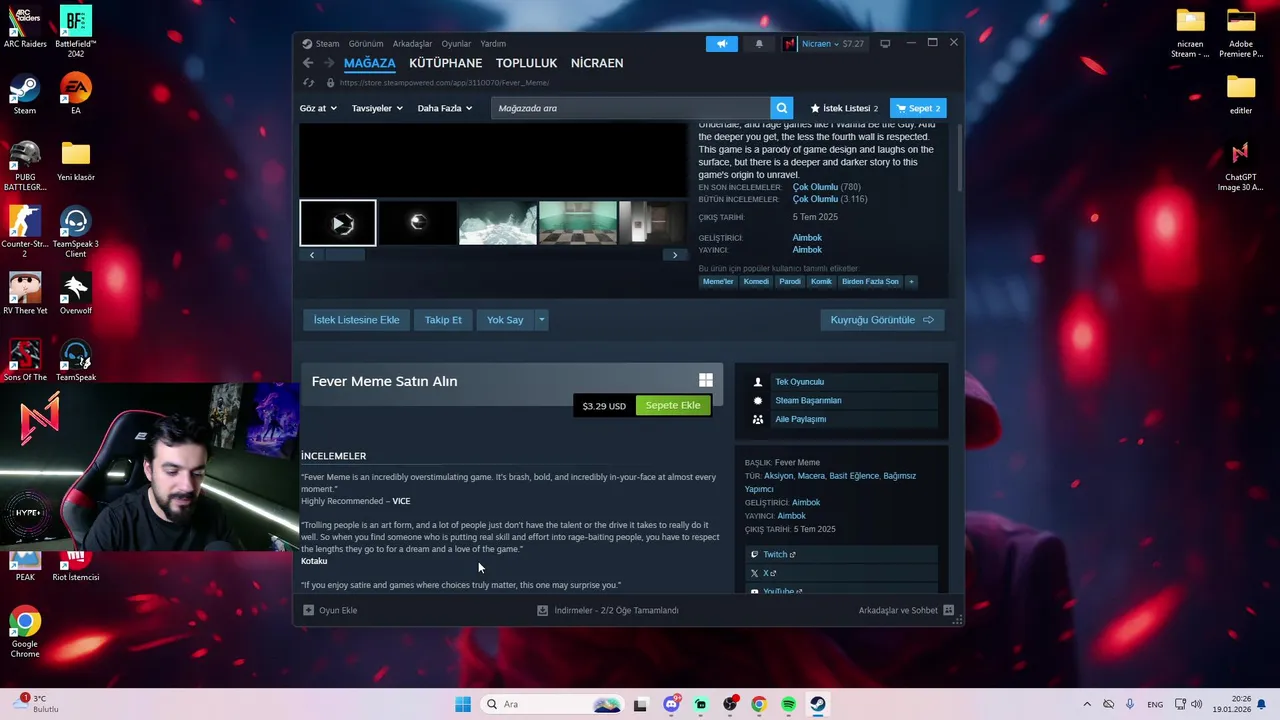Click the Windows platform icon in purchase box
Viewport: 1280px width, 720px height.
pyautogui.click(x=706, y=380)
